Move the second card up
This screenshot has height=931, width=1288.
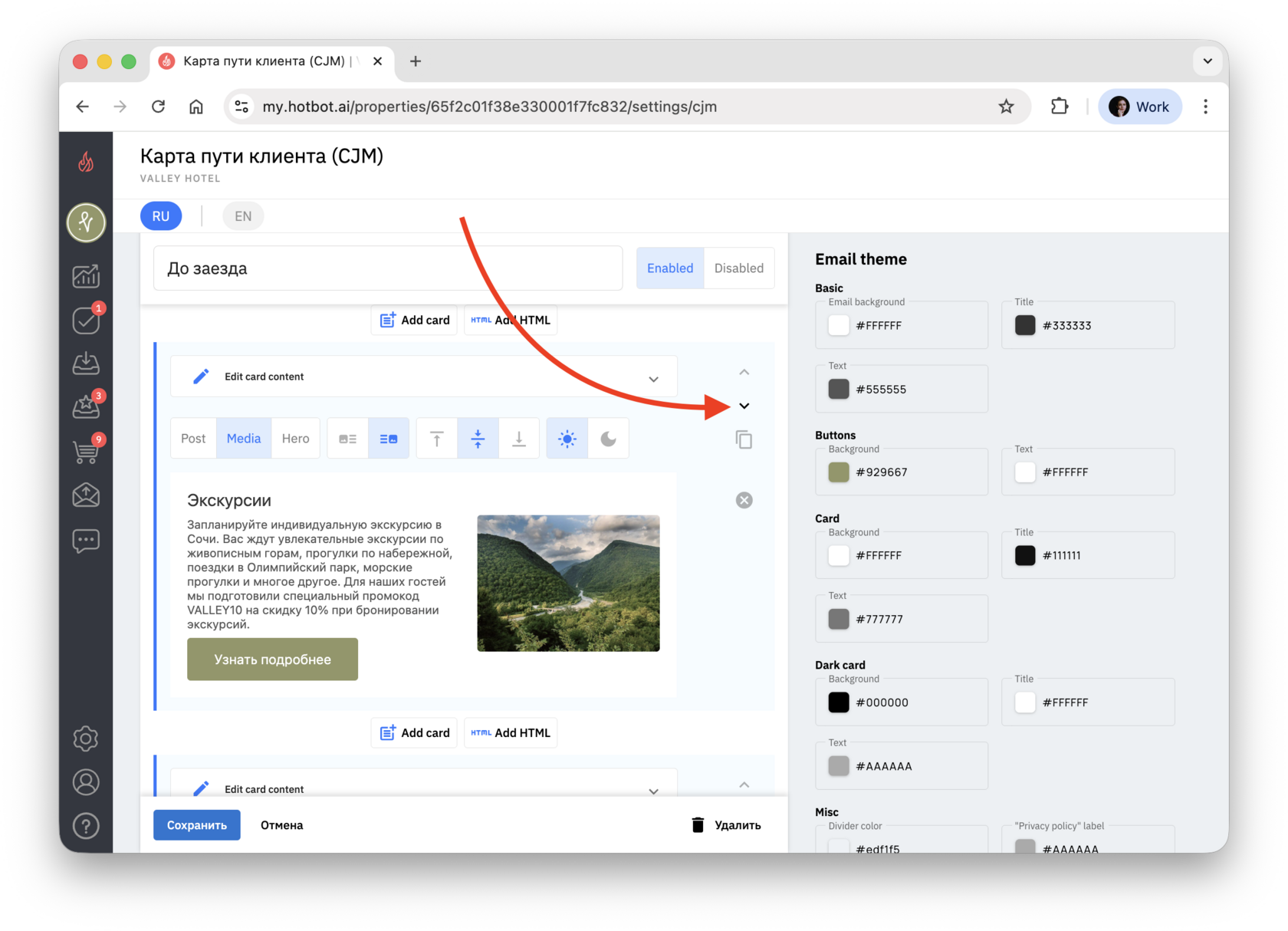[x=744, y=785]
